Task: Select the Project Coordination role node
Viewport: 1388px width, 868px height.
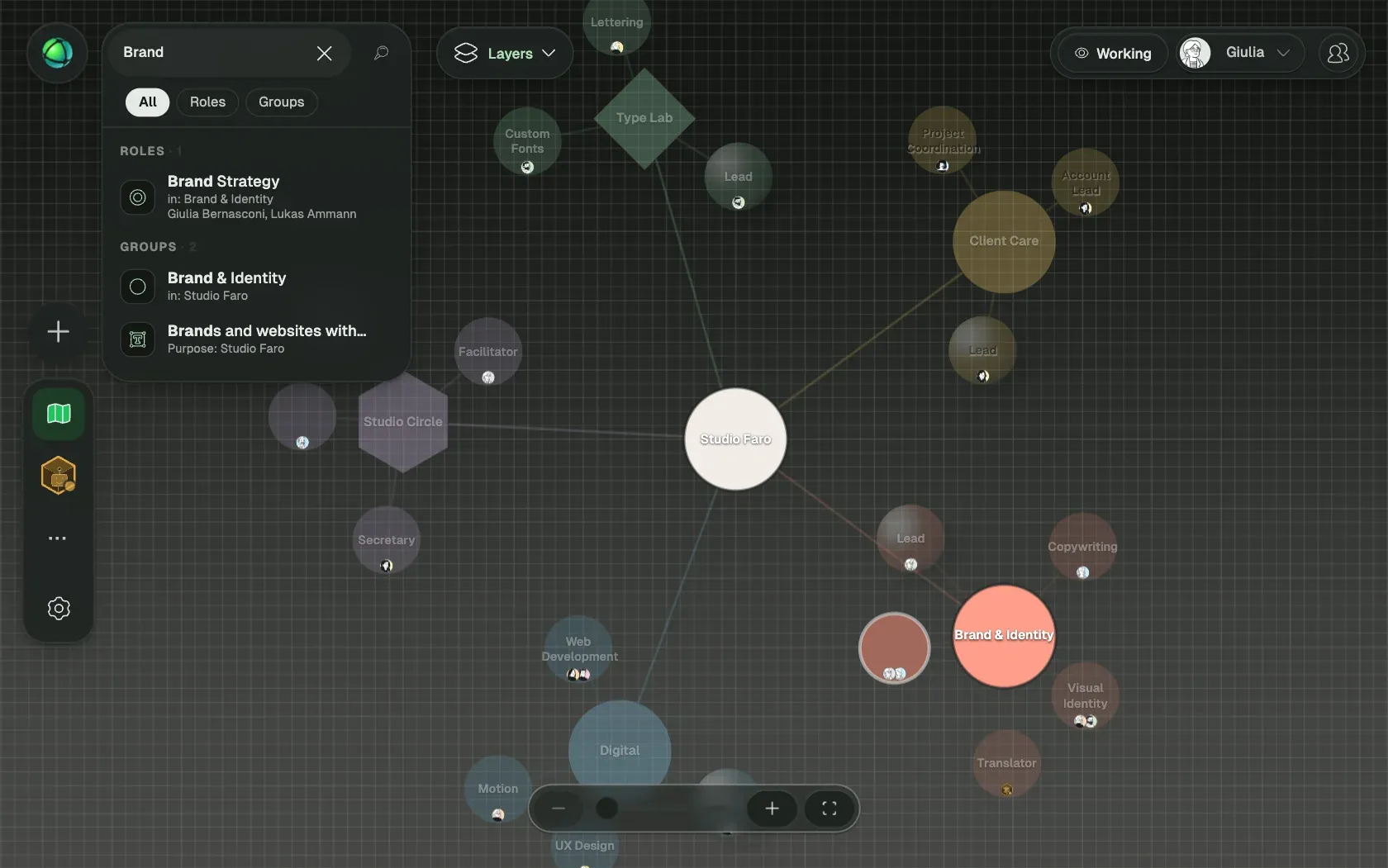Action: 943,140
